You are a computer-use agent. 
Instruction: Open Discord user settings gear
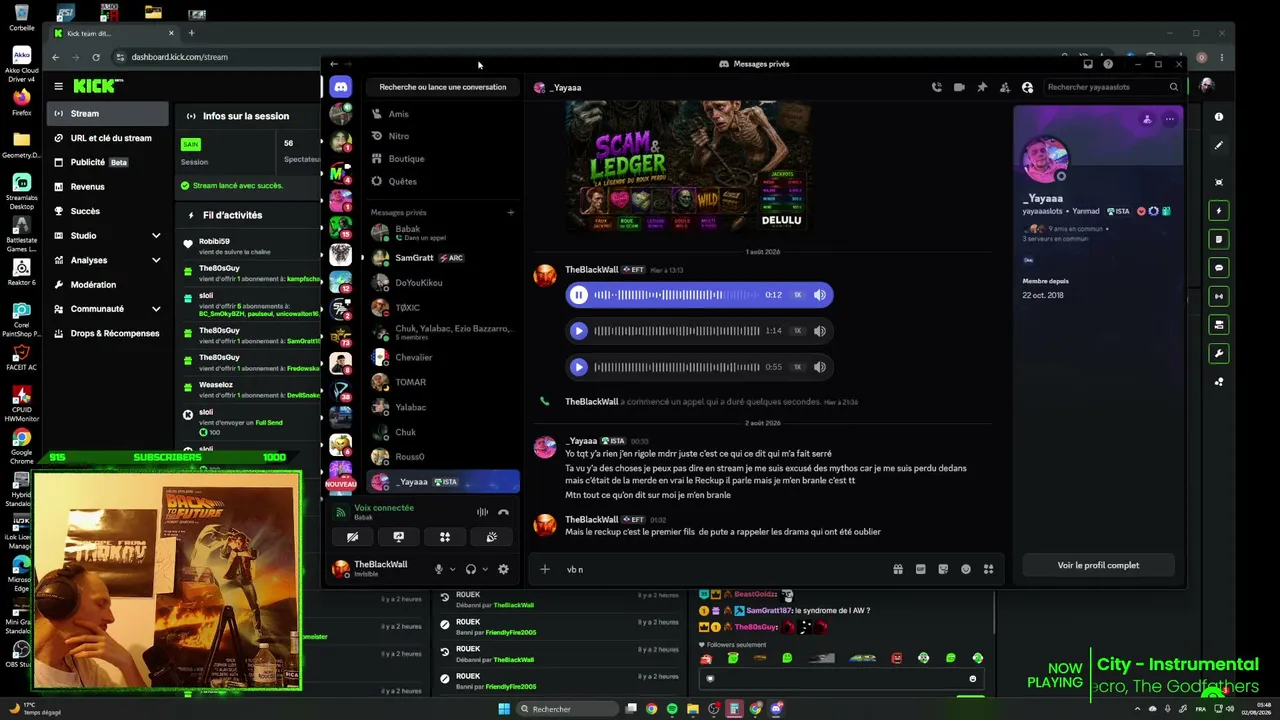pyautogui.click(x=503, y=569)
